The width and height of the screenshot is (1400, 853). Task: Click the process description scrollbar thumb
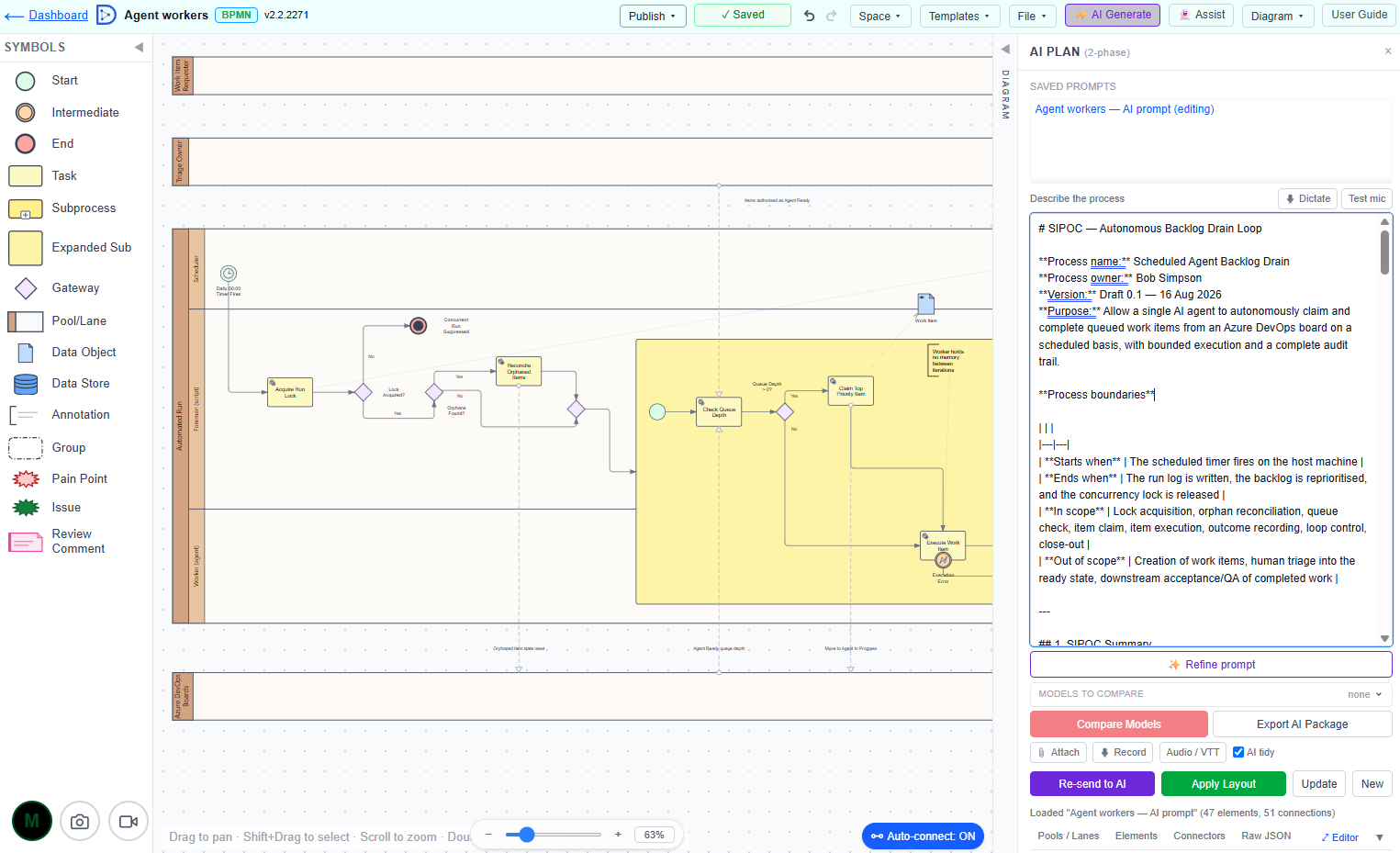click(1384, 252)
